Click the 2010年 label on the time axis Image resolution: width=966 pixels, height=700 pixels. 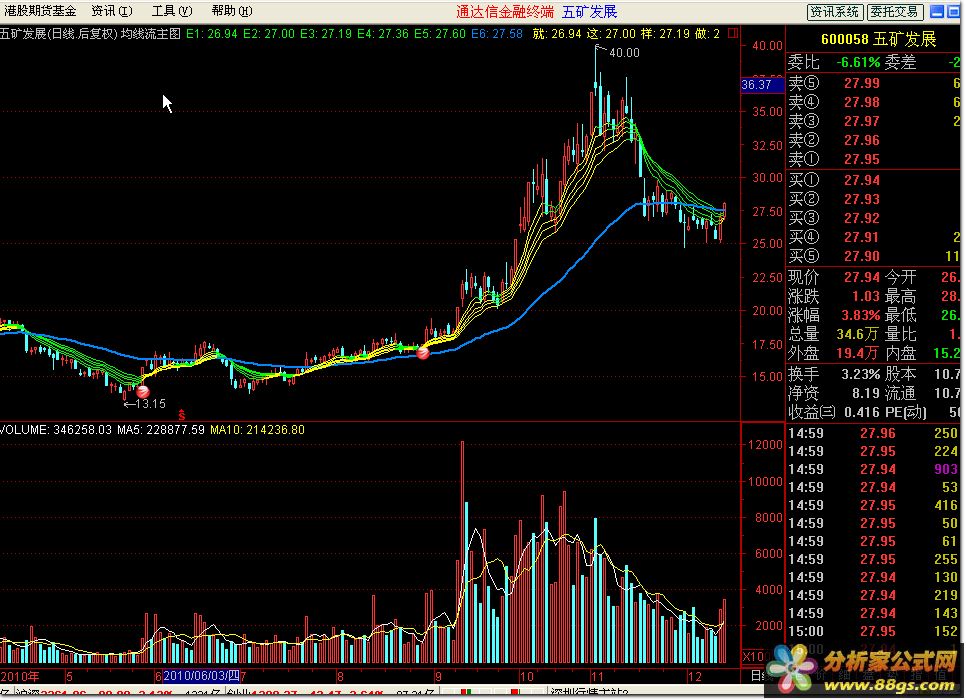tap(20, 677)
